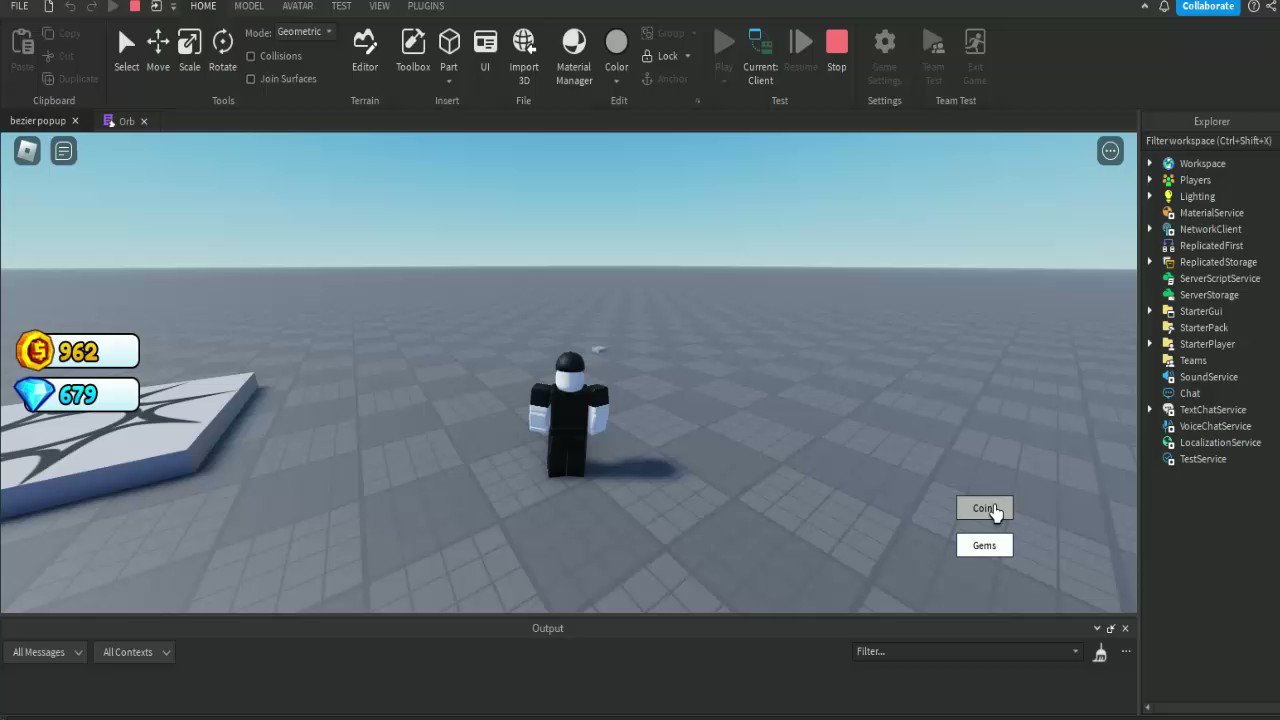Click the Output filter field
Viewport: 1280px width, 720px height.
[967, 651]
